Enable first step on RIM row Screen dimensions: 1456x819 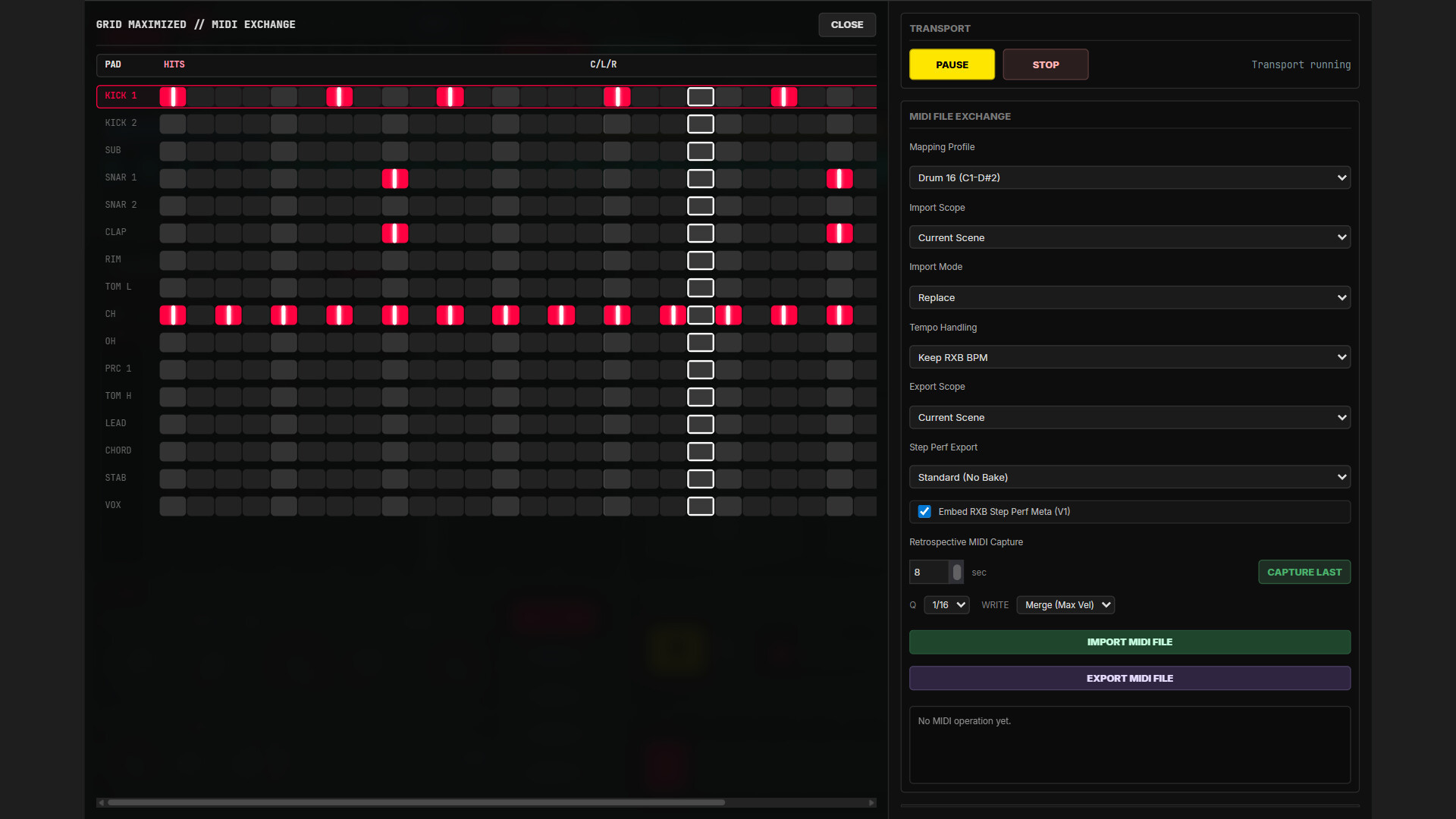[x=173, y=260]
